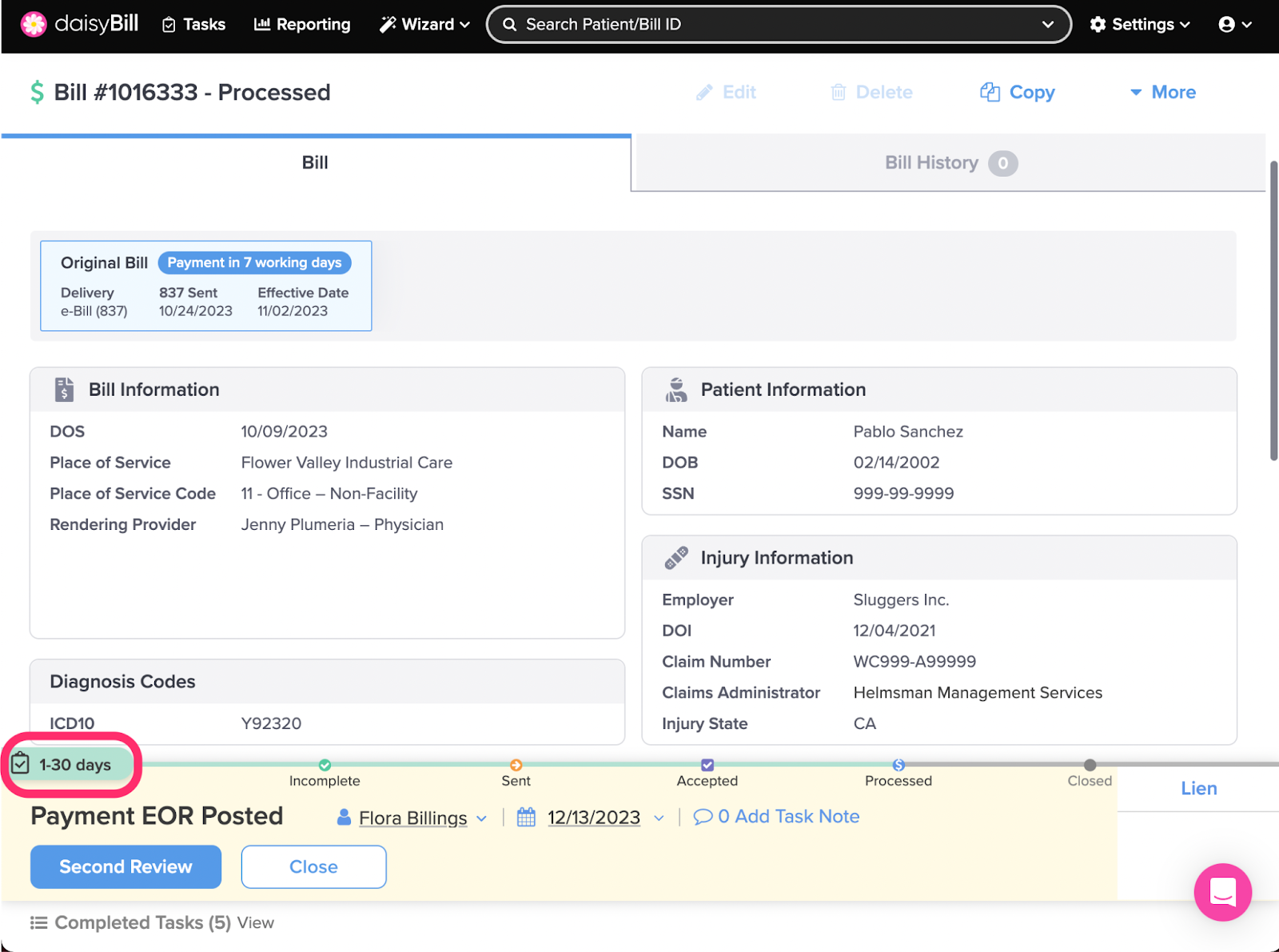Expand the More actions menu
The height and width of the screenshot is (952, 1279).
click(1163, 93)
